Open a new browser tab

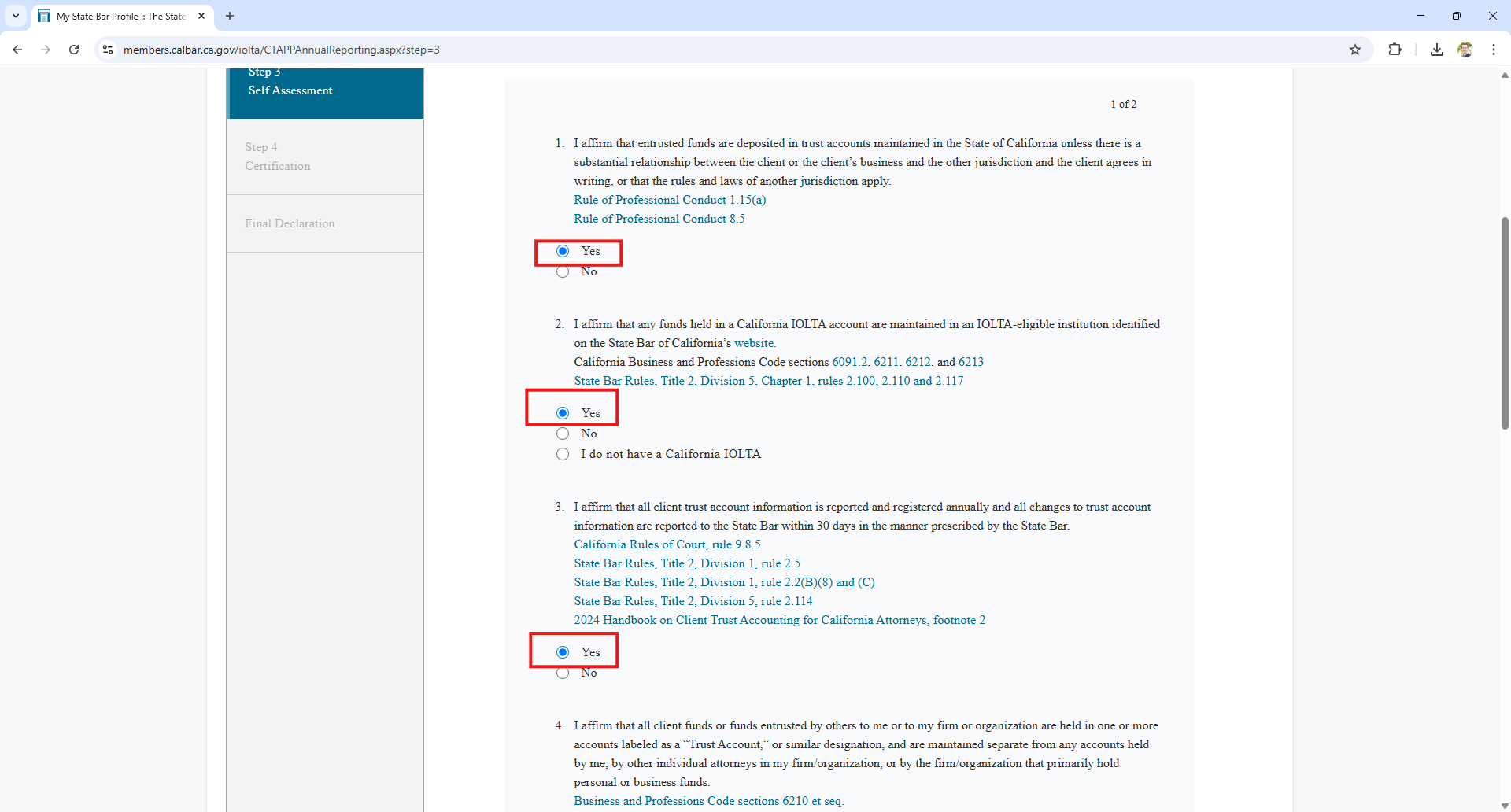click(230, 16)
